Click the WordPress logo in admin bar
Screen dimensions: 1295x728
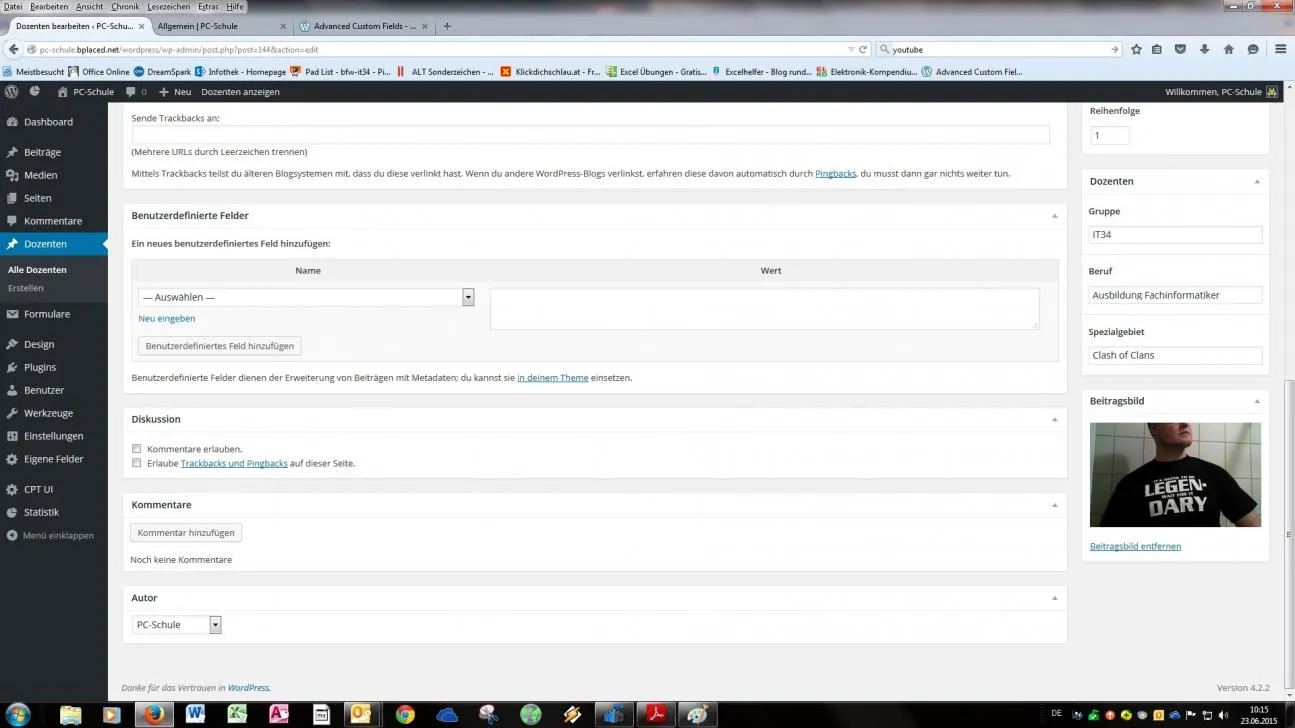point(12,91)
